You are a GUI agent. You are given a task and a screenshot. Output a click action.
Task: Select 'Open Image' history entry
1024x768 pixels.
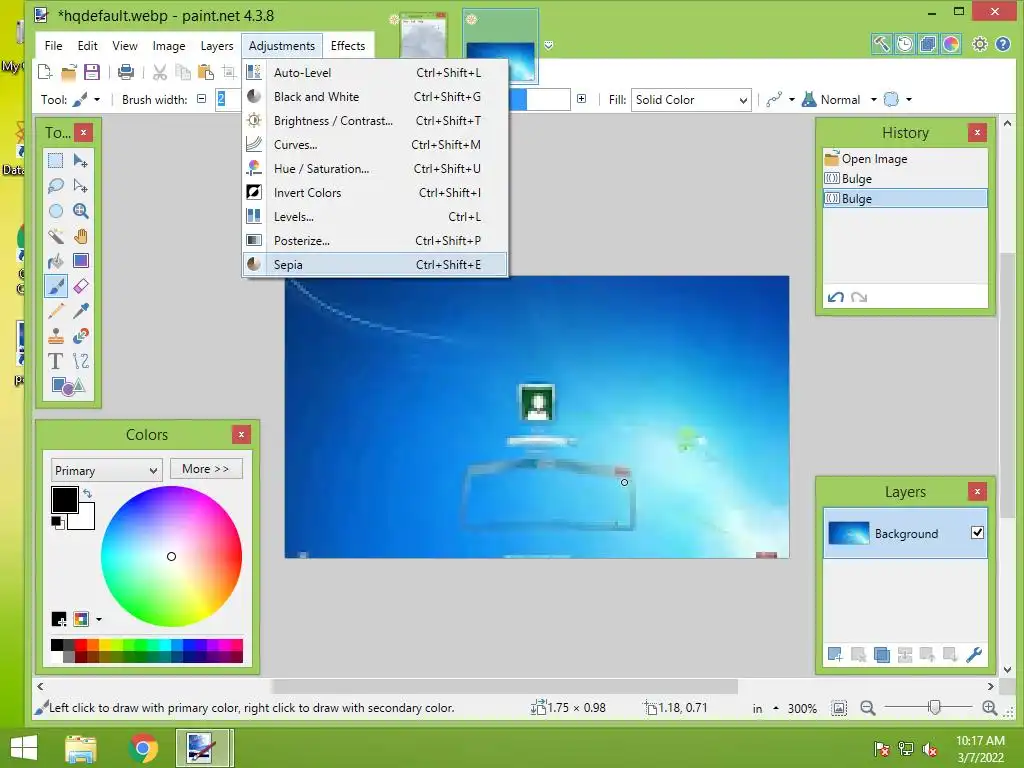pos(905,159)
